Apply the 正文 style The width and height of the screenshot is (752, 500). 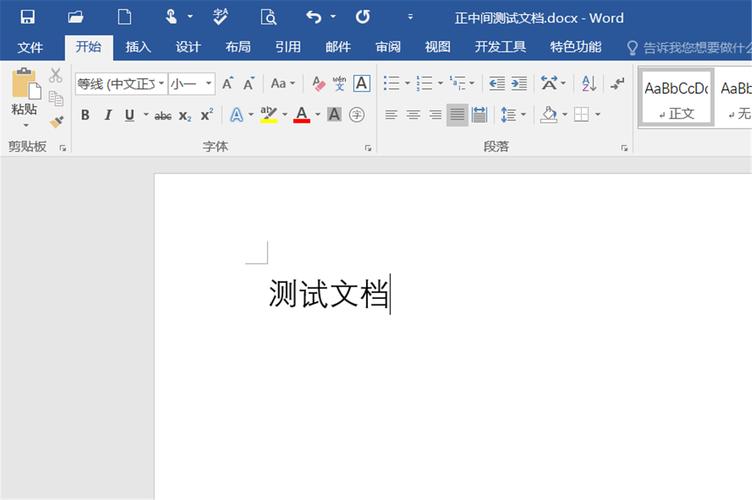[676, 98]
